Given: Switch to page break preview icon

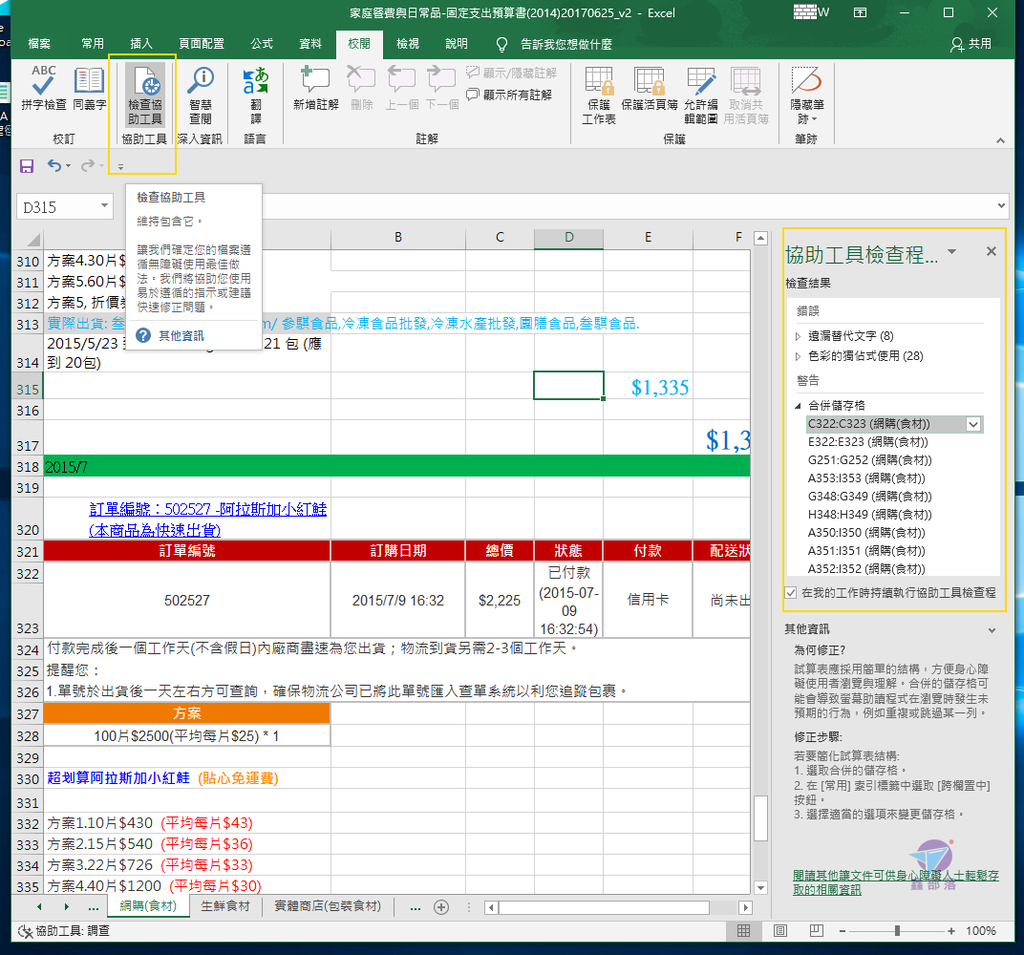Looking at the screenshot, I should click(816, 931).
